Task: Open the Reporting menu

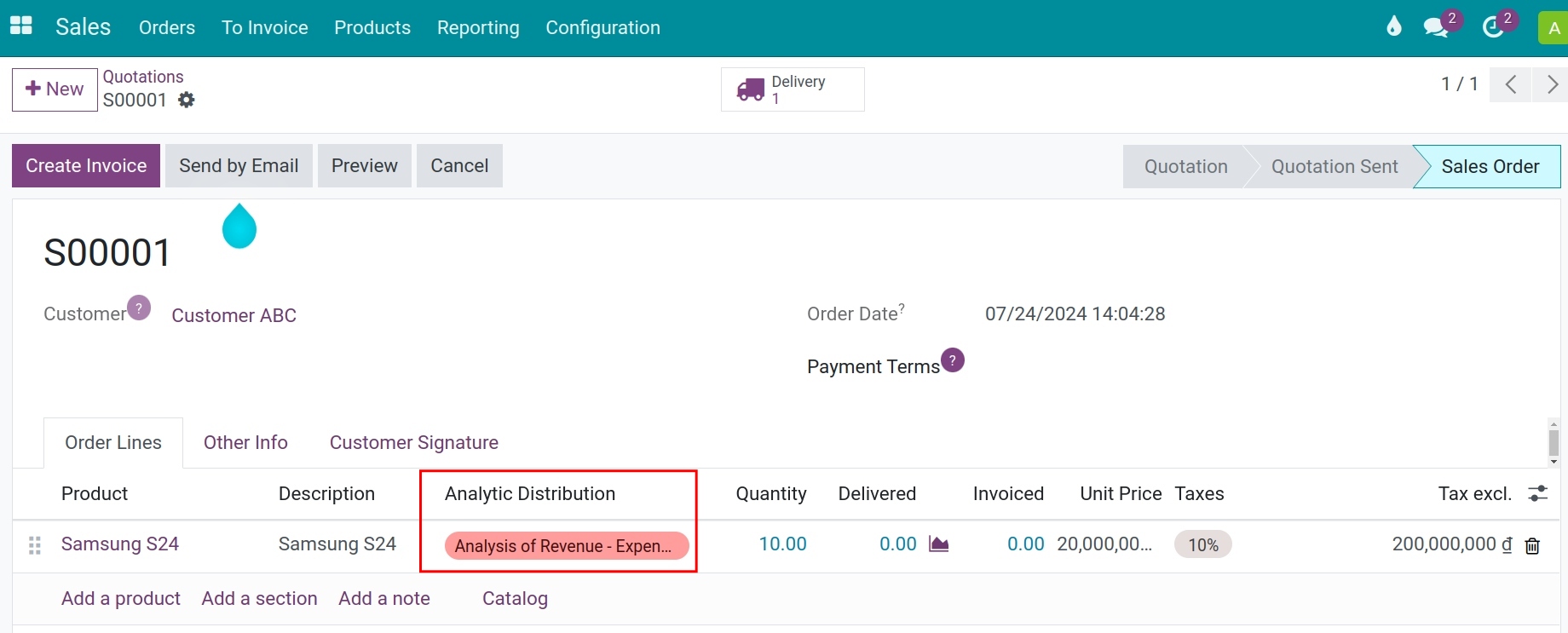Action: tap(478, 27)
